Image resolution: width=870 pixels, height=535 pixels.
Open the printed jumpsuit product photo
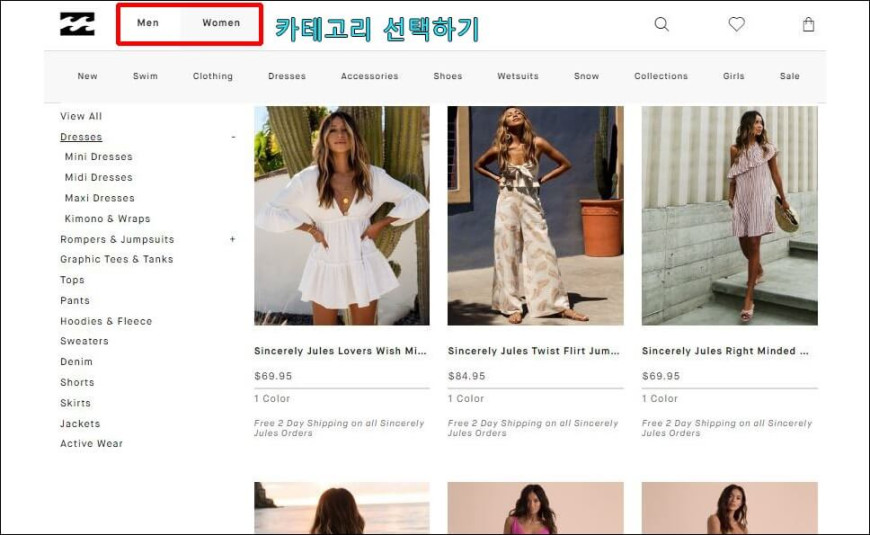pos(535,215)
